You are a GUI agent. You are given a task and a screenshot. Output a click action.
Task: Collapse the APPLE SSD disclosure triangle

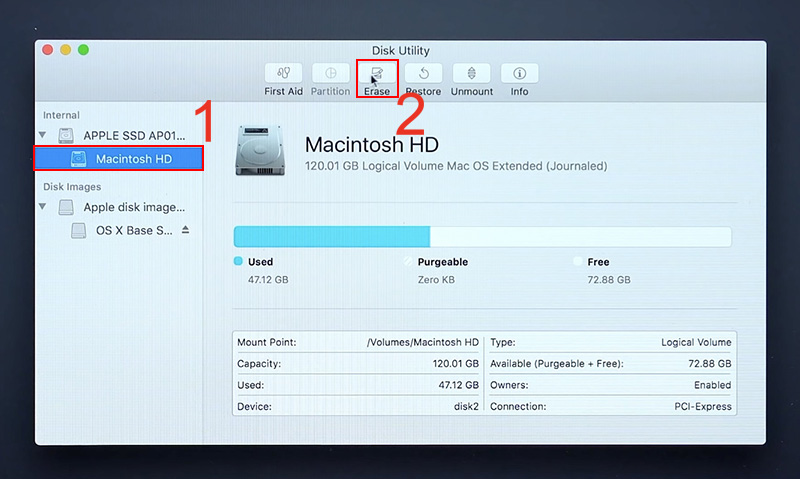(43, 135)
